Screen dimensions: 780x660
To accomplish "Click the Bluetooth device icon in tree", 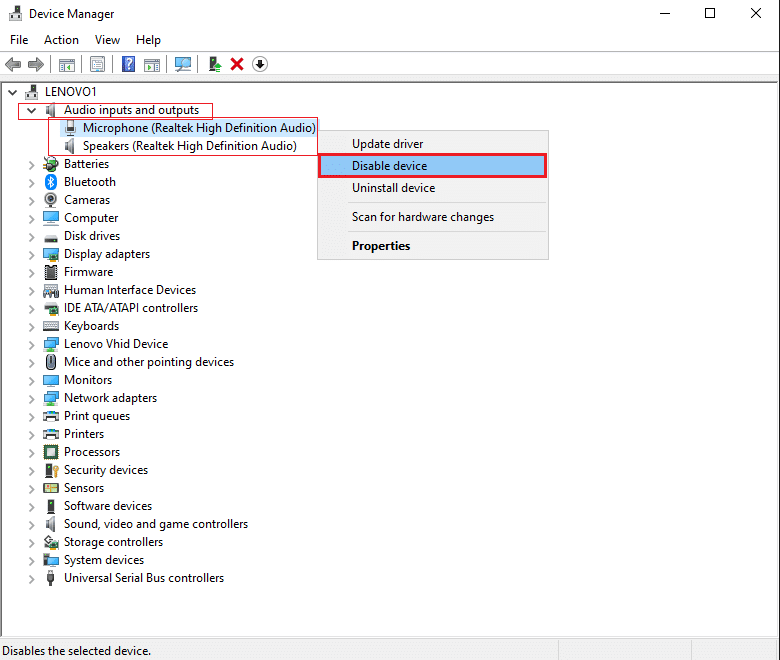I will pyautogui.click(x=51, y=182).
